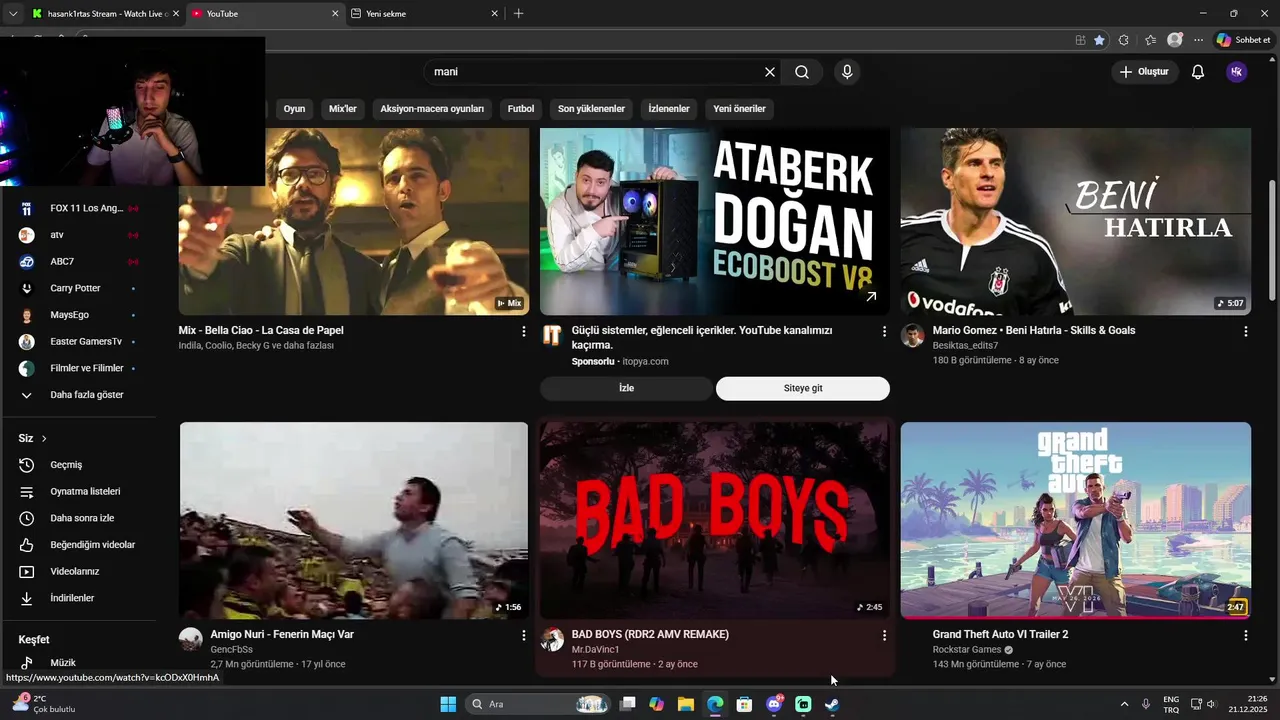Open Beğendiğim videolar in sidebar
1280x720 pixels.
[78, 545]
